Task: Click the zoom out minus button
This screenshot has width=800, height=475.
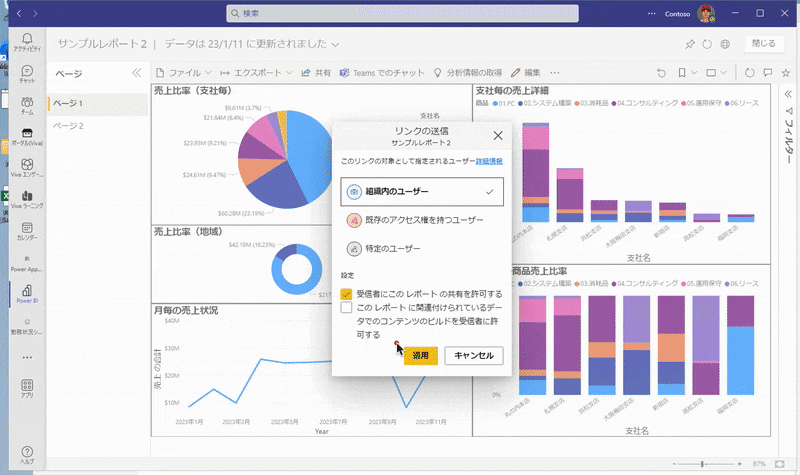Action: 674,464
